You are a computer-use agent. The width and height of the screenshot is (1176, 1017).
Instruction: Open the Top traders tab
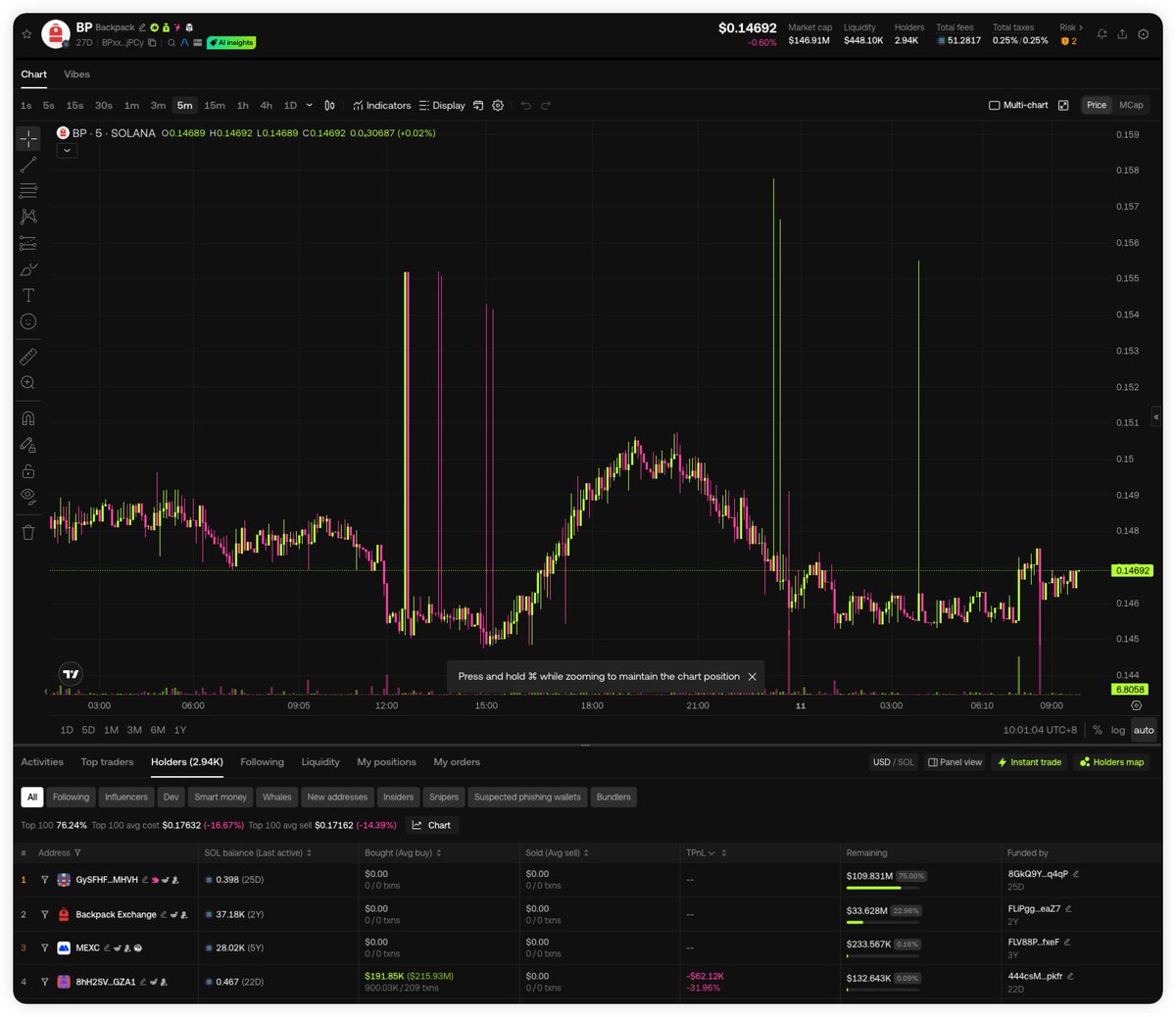click(107, 762)
